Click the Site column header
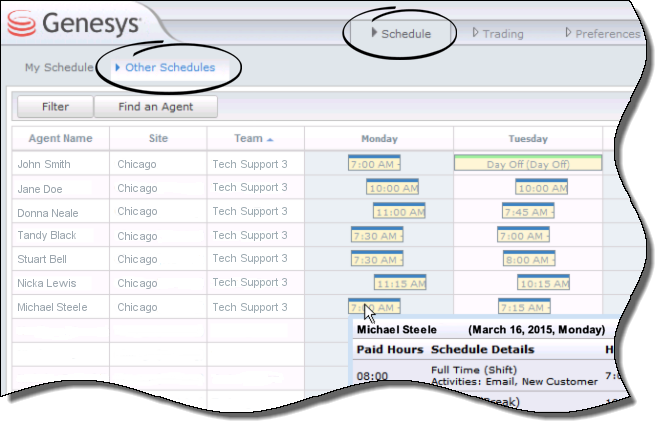 coord(158,138)
